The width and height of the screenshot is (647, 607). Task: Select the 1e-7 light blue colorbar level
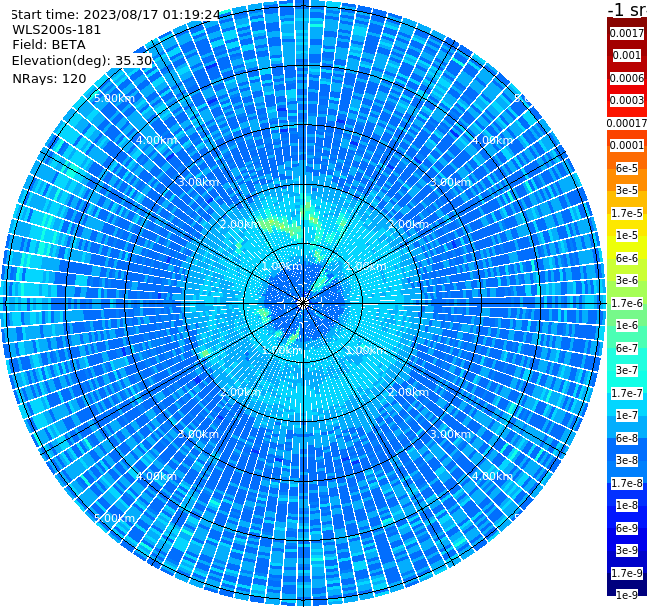pyautogui.click(x=626, y=415)
